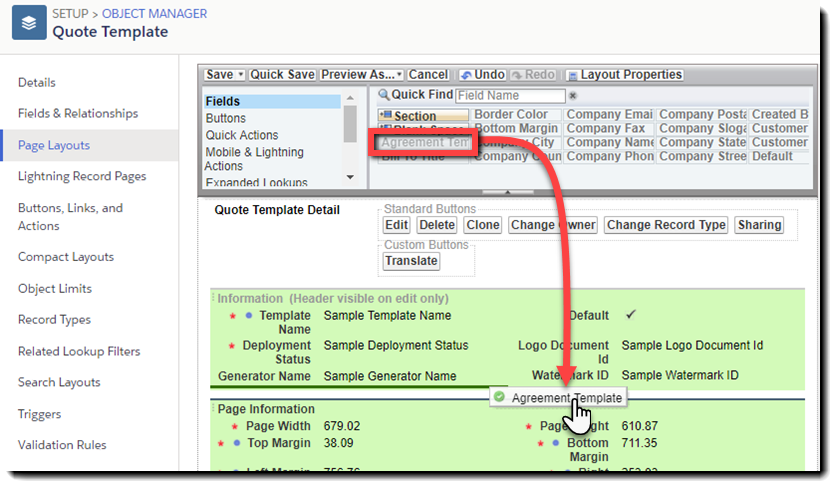
Task: Open Related Lookup Filters in sidebar
Action: pos(79,351)
